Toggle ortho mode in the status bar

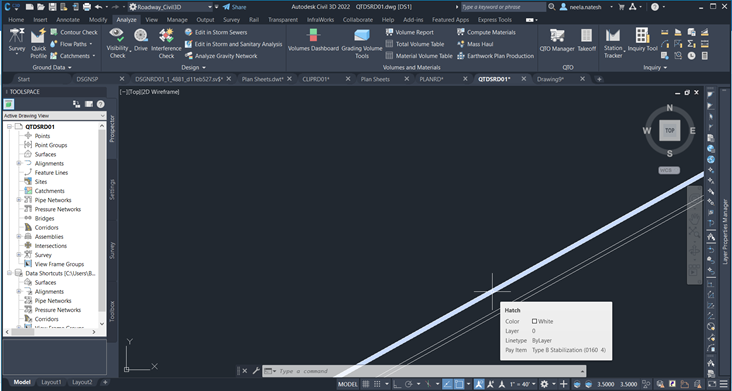(x=397, y=384)
